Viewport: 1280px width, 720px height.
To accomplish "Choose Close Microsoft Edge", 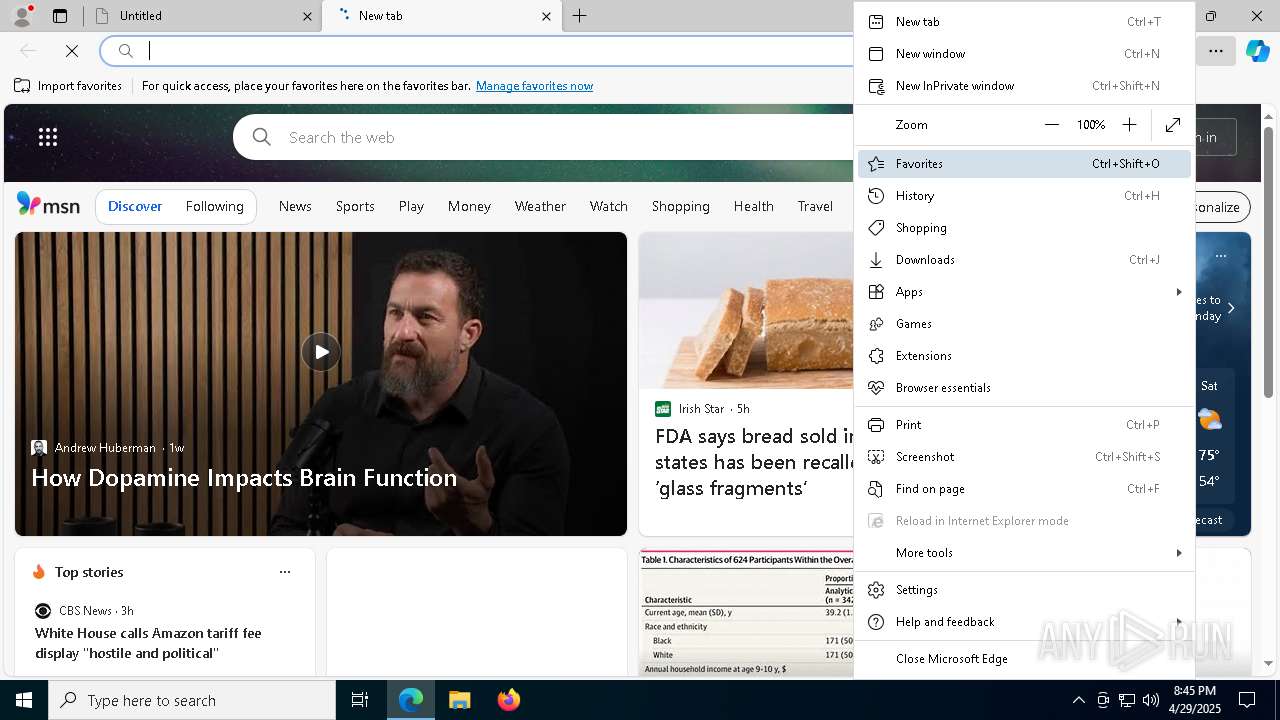I will click(1024, 659).
